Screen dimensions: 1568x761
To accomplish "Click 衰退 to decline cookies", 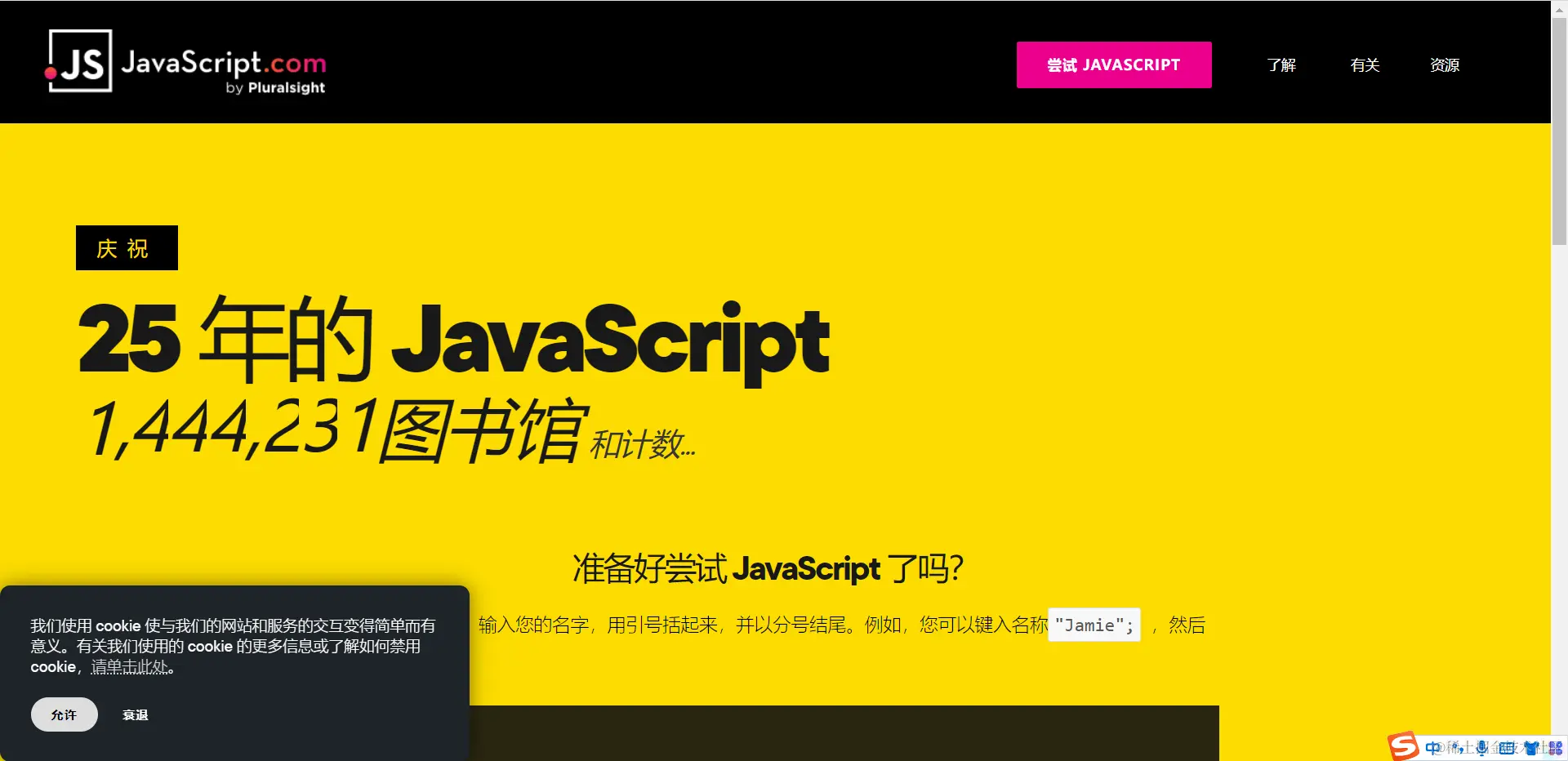I will (136, 715).
